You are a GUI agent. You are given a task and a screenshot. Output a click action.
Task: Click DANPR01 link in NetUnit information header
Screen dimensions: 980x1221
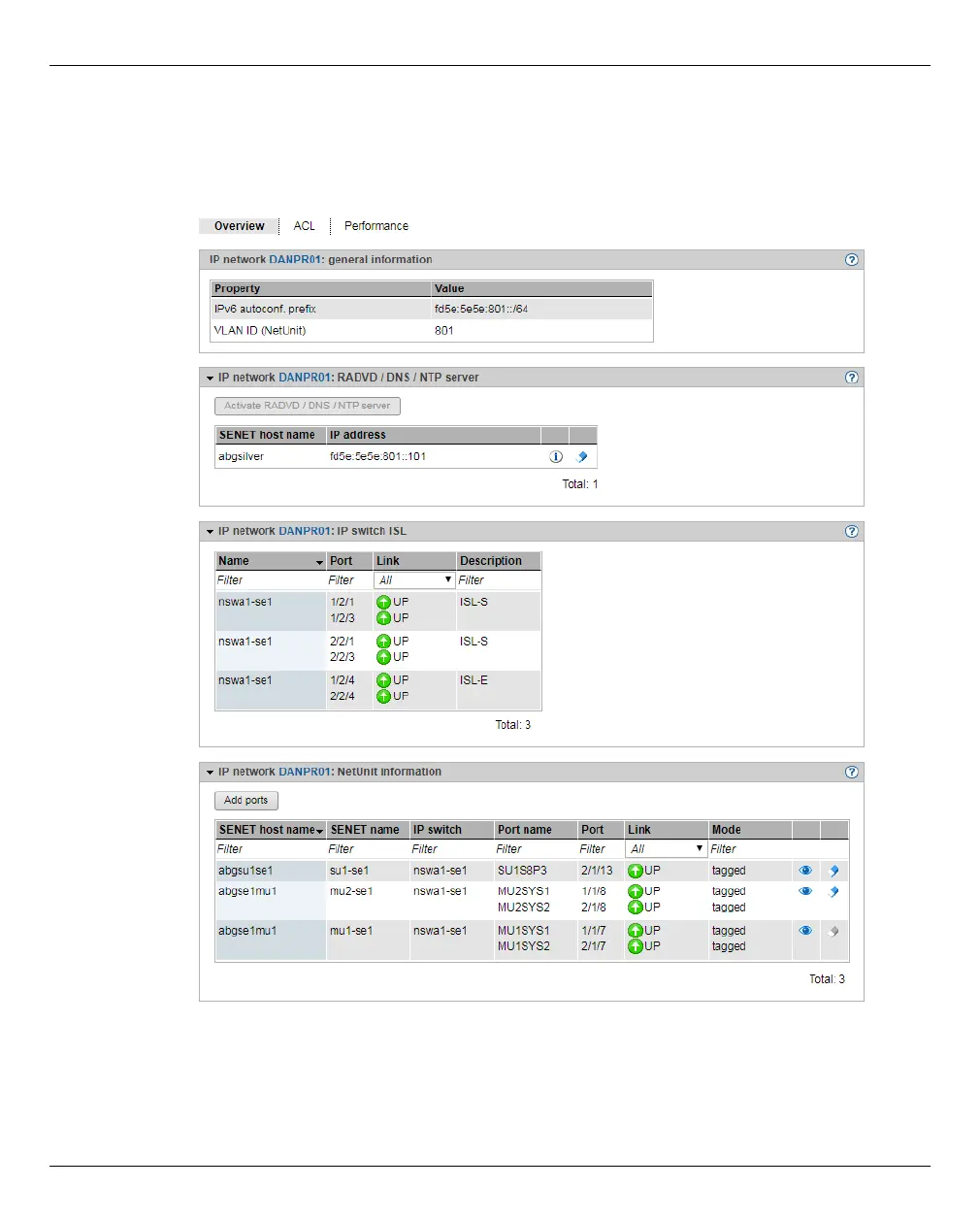click(306, 773)
